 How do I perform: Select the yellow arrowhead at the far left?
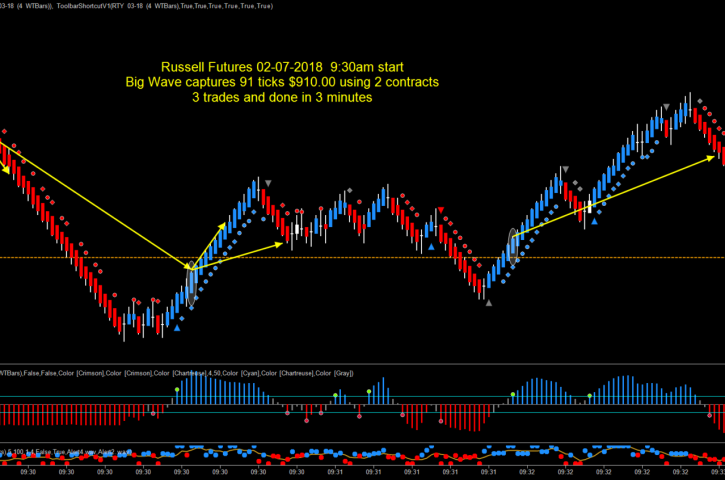click(x=8, y=169)
